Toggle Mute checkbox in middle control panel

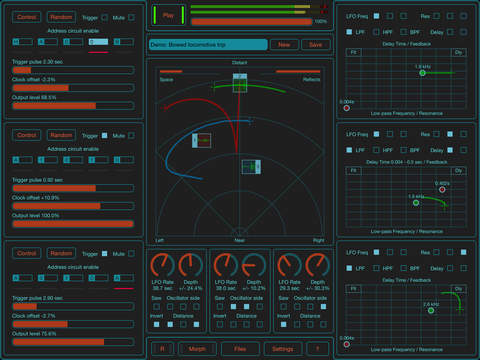pyautogui.click(x=131, y=135)
